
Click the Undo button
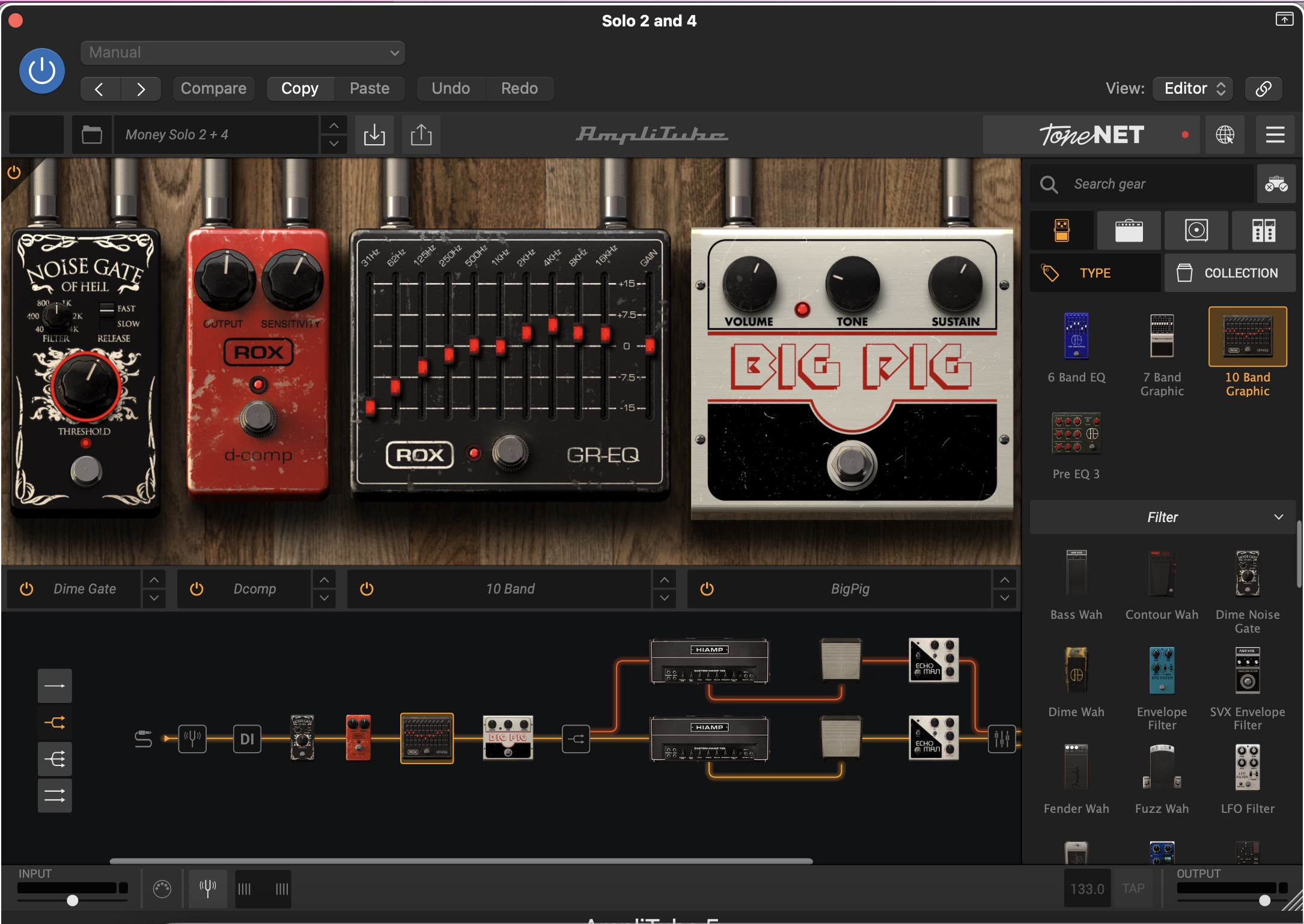451,89
